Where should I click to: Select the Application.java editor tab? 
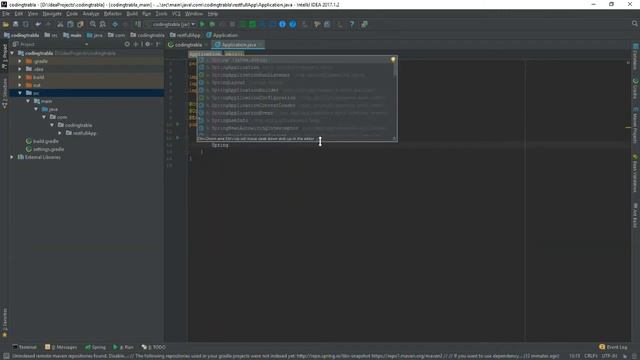point(238,45)
